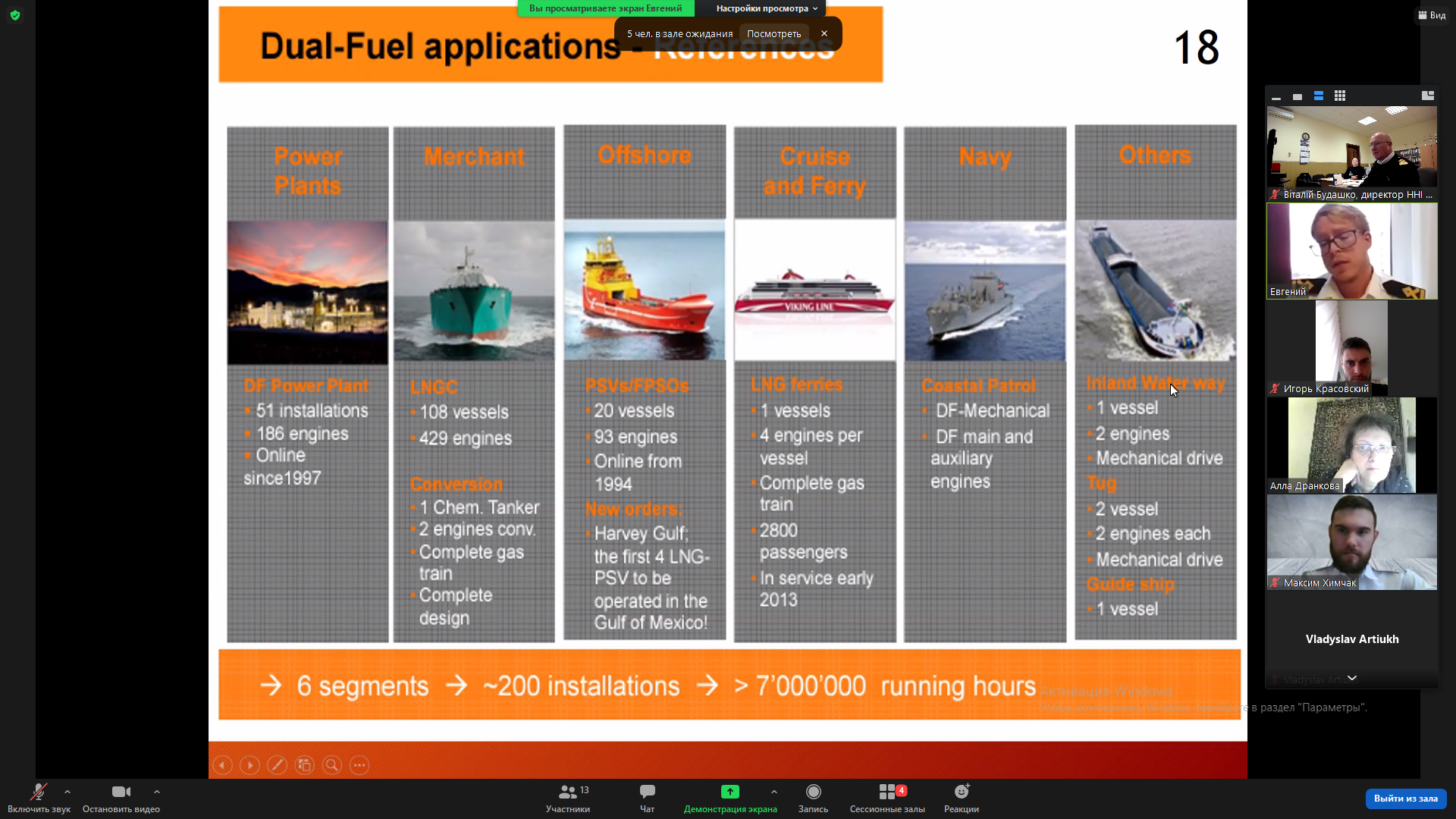Select the Vladyslav Artiukh participant tile
Viewport: 1456px width, 819px height.
(1352, 639)
